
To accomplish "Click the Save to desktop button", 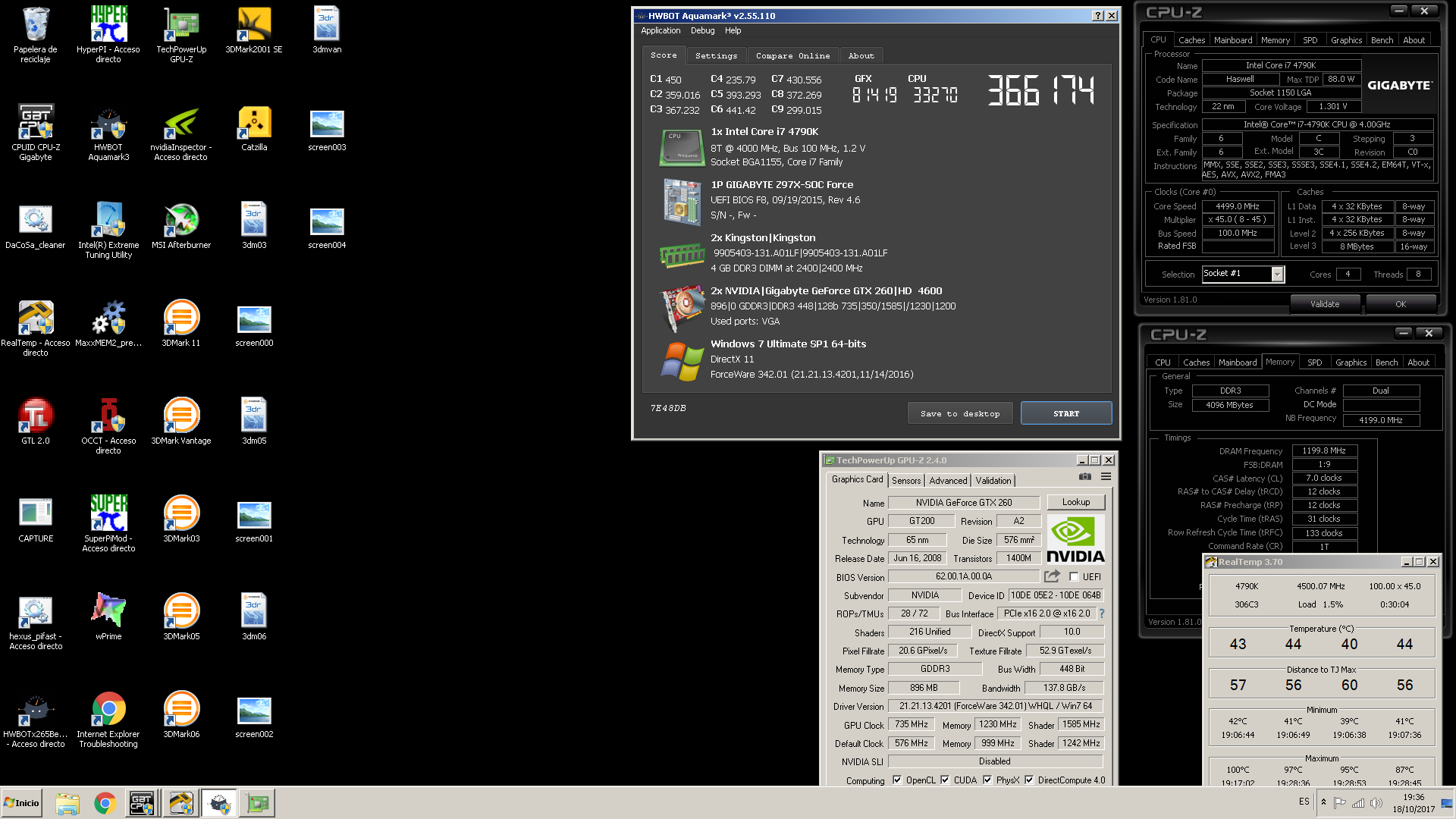I will (960, 413).
